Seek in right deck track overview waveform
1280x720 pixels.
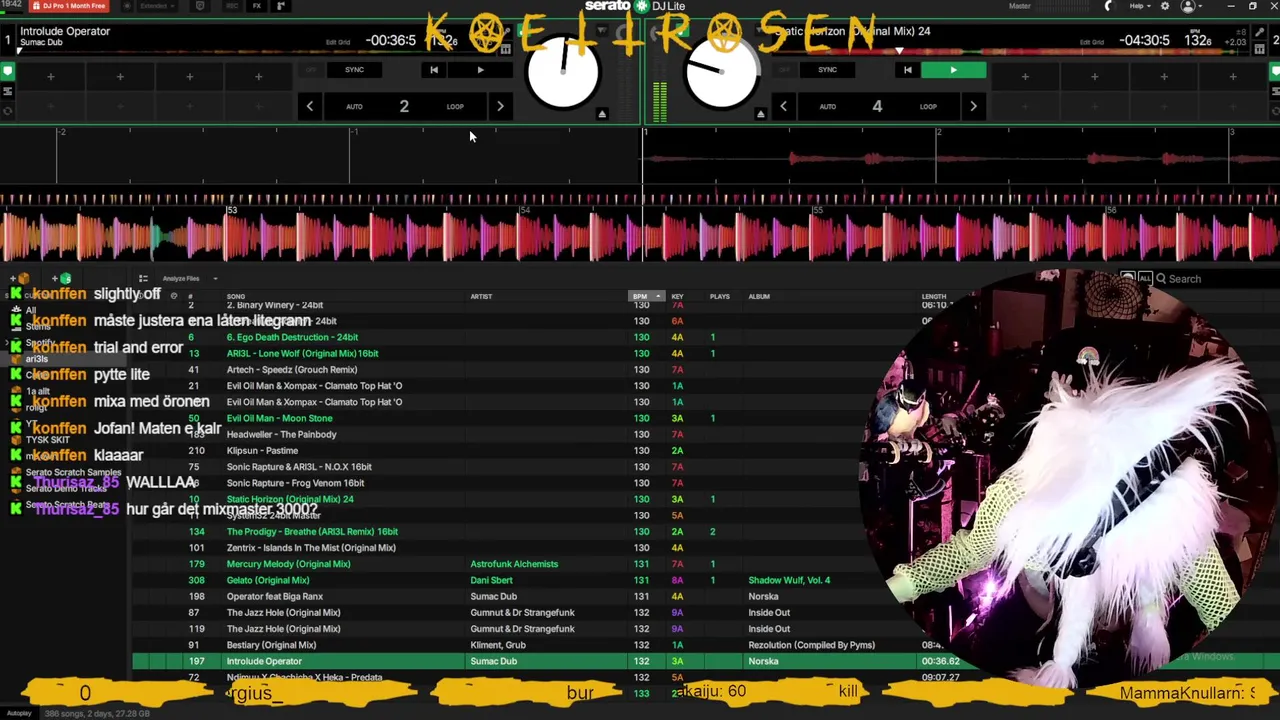[1010, 50]
